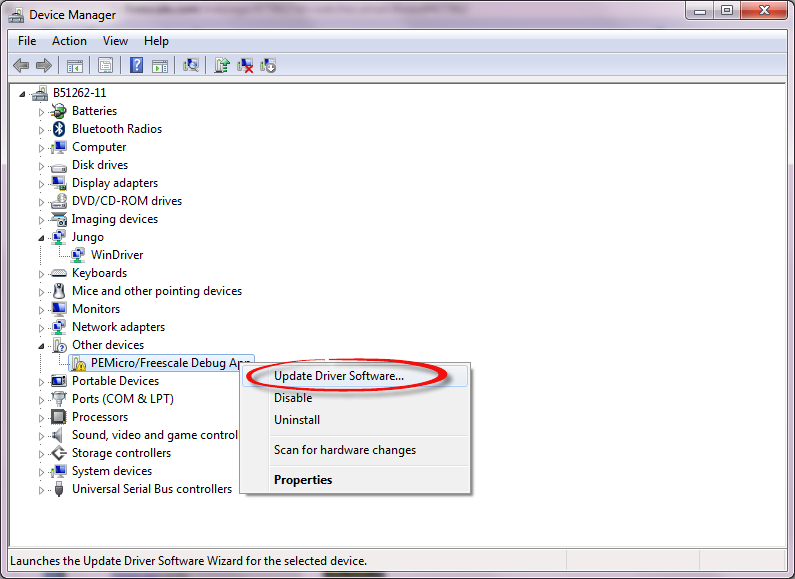Choose Properties from the context menu
This screenshot has width=795, height=579.
point(355,480)
